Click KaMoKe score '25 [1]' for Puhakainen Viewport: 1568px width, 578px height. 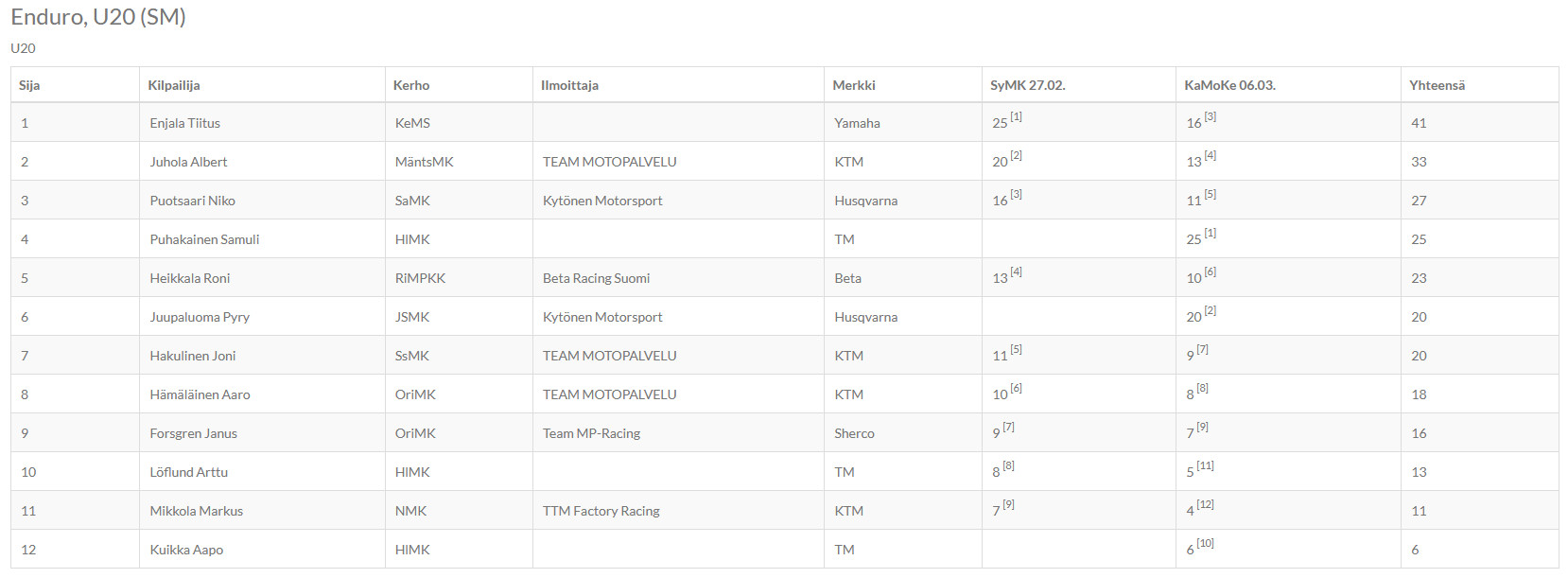click(1201, 237)
